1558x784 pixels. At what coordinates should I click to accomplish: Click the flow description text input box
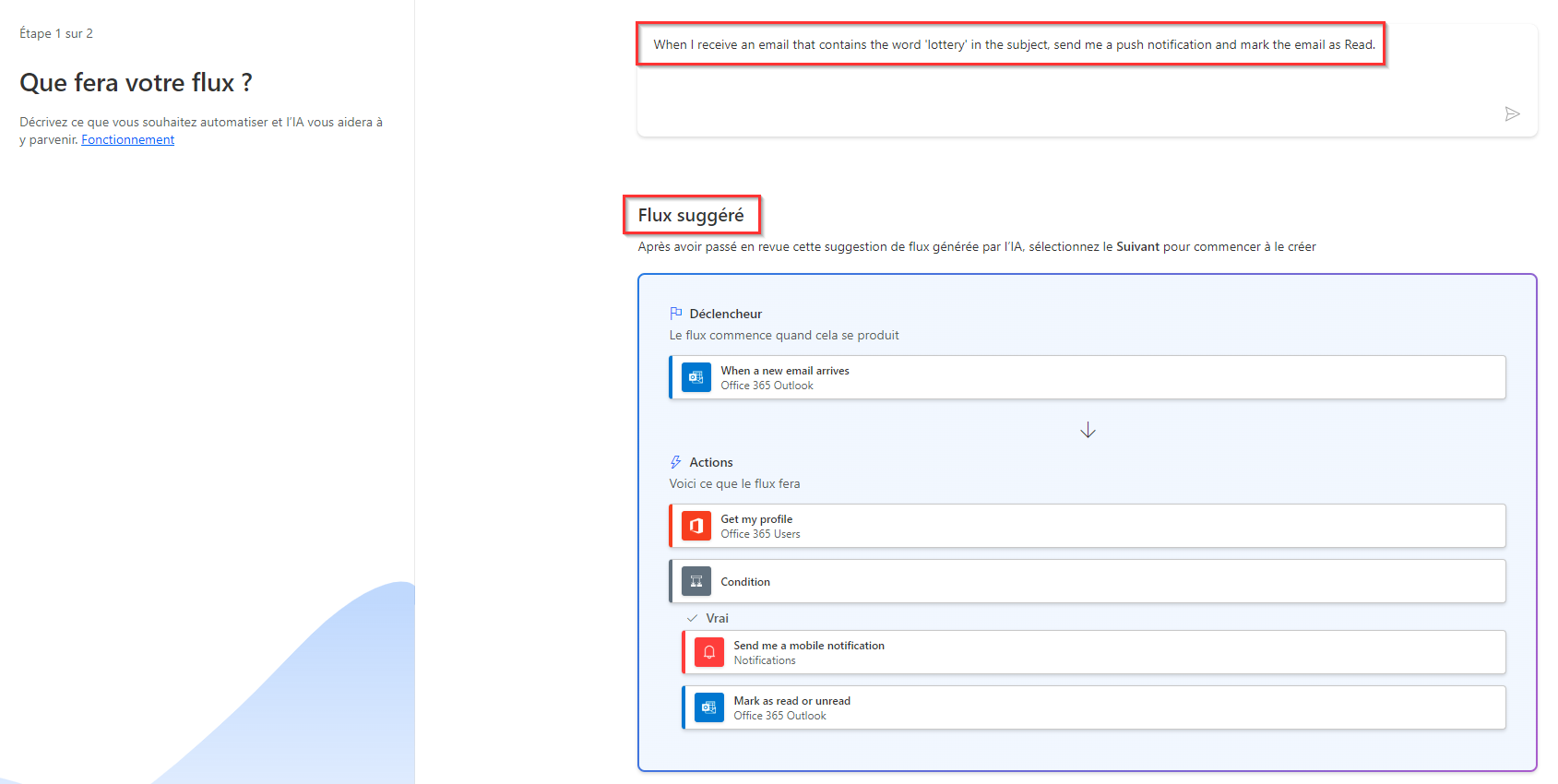(x=1087, y=81)
